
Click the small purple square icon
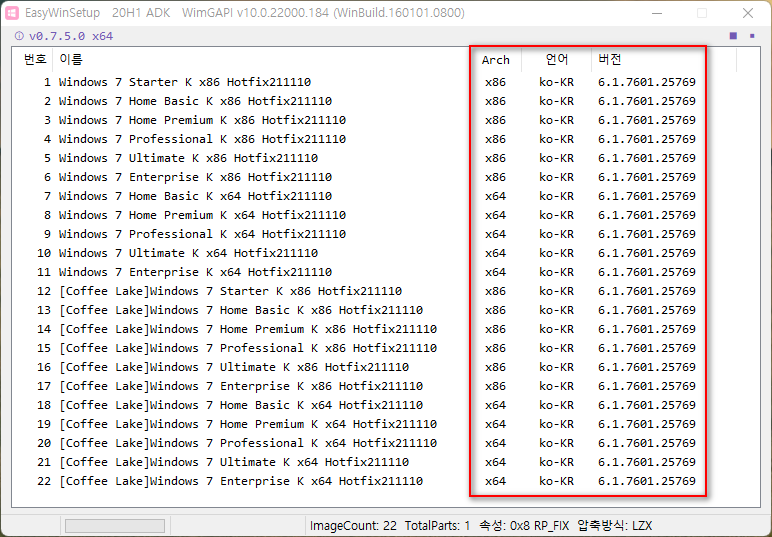pyautogui.click(x=752, y=36)
